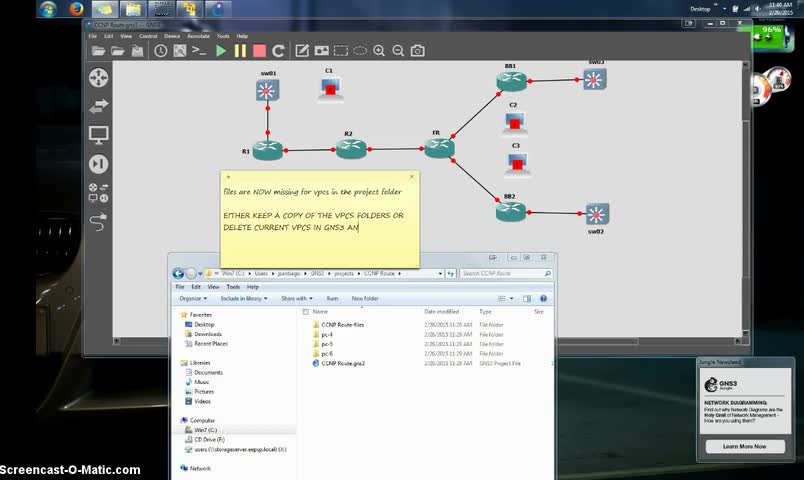The width and height of the screenshot is (804, 480).
Task: Click the Zoom out magnifier icon
Action: [398, 50]
